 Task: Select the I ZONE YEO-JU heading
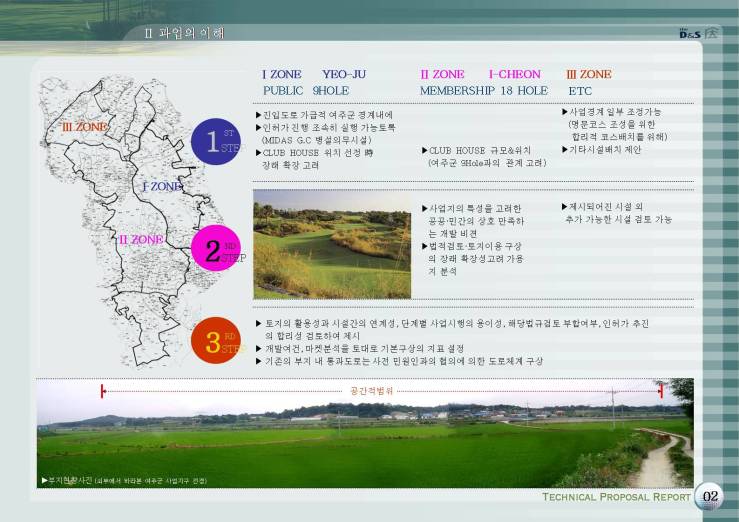tap(313, 75)
